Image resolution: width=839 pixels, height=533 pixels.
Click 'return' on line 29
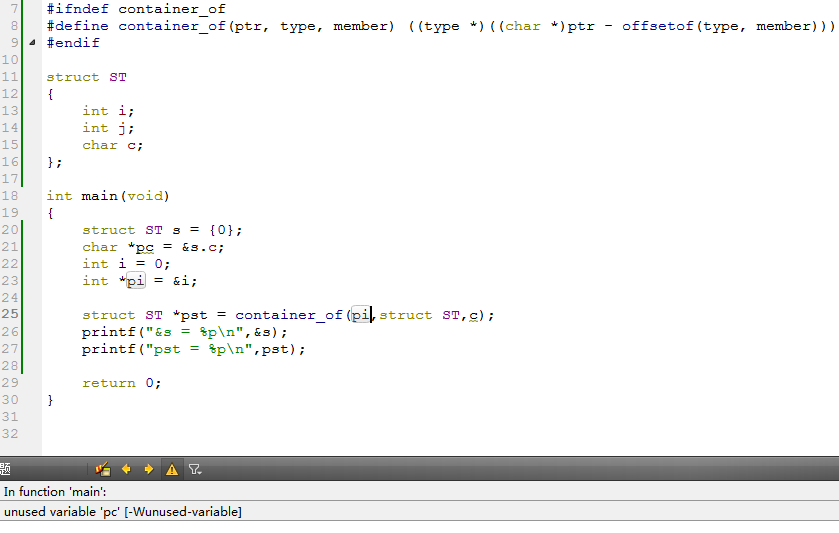pyautogui.click(x=109, y=383)
